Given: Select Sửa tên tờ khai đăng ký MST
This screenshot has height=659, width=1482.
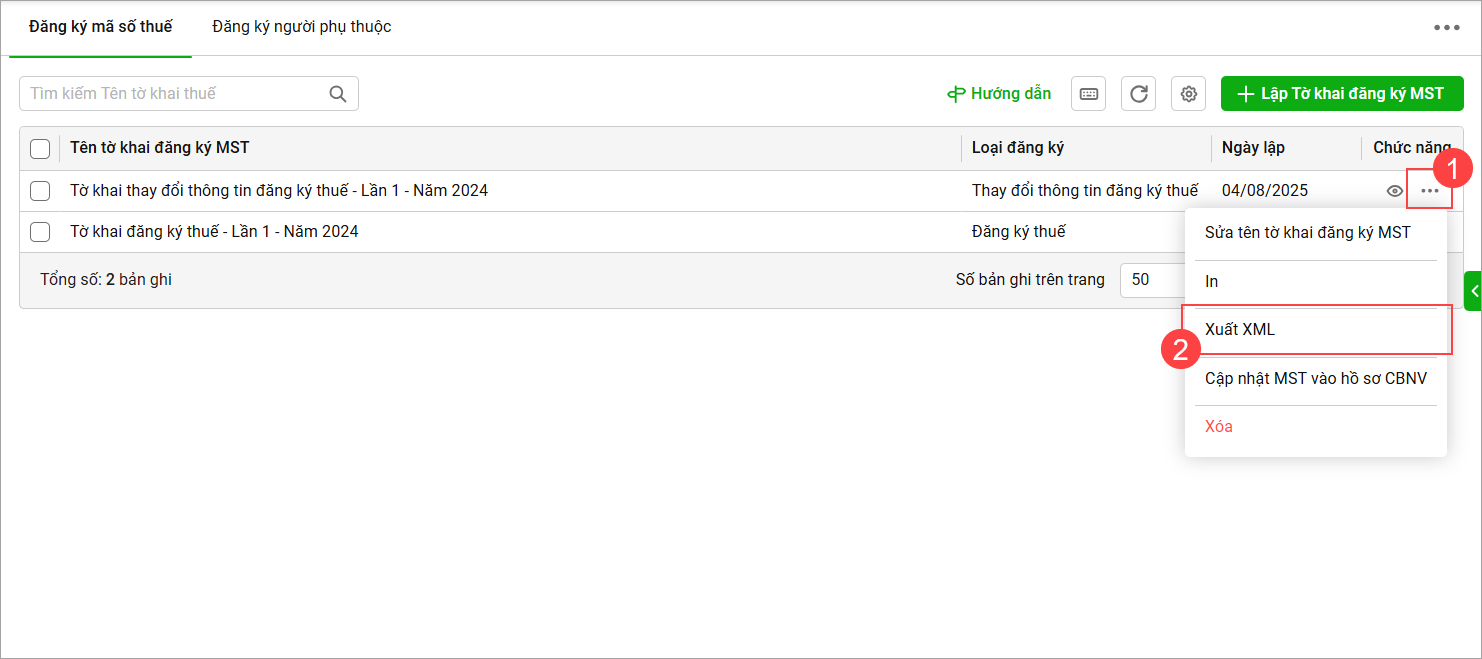Looking at the screenshot, I should coord(1307,233).
